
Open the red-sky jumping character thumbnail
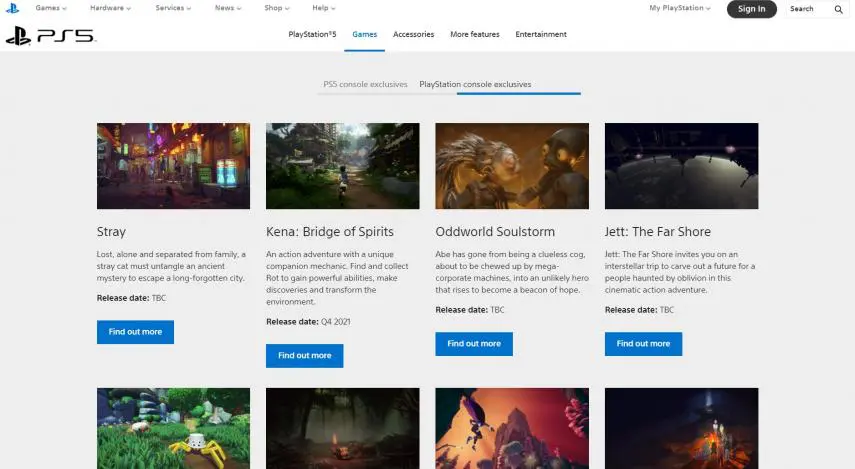(512, 429)
